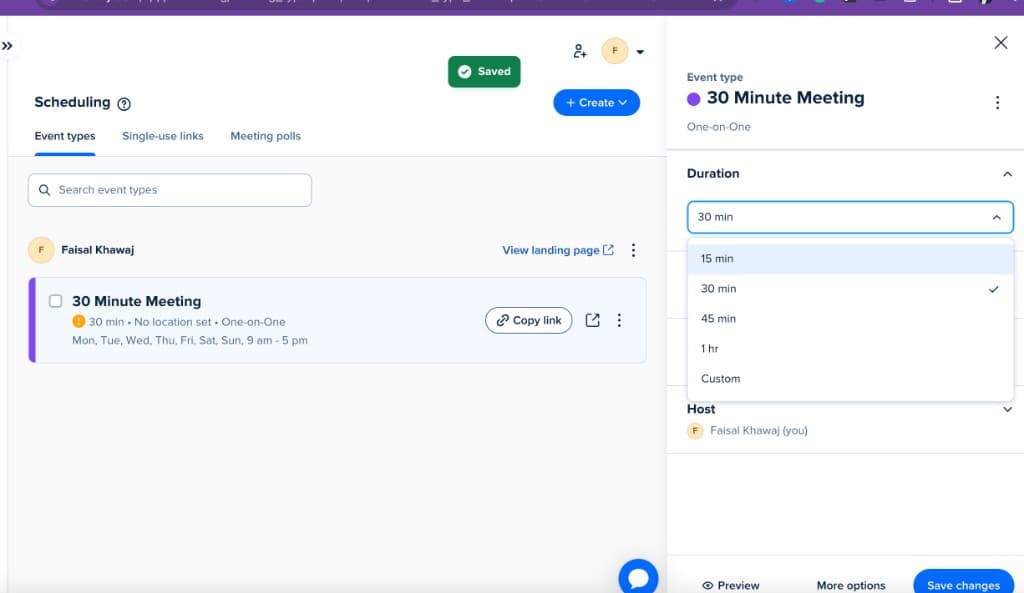
Task: Focus the Search event types field
Action: click(170, 190)
